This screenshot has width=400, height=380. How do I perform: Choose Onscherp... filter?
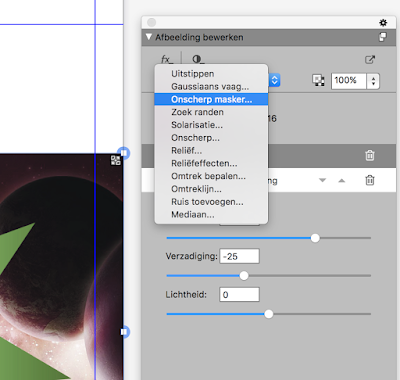coord(211,138)
